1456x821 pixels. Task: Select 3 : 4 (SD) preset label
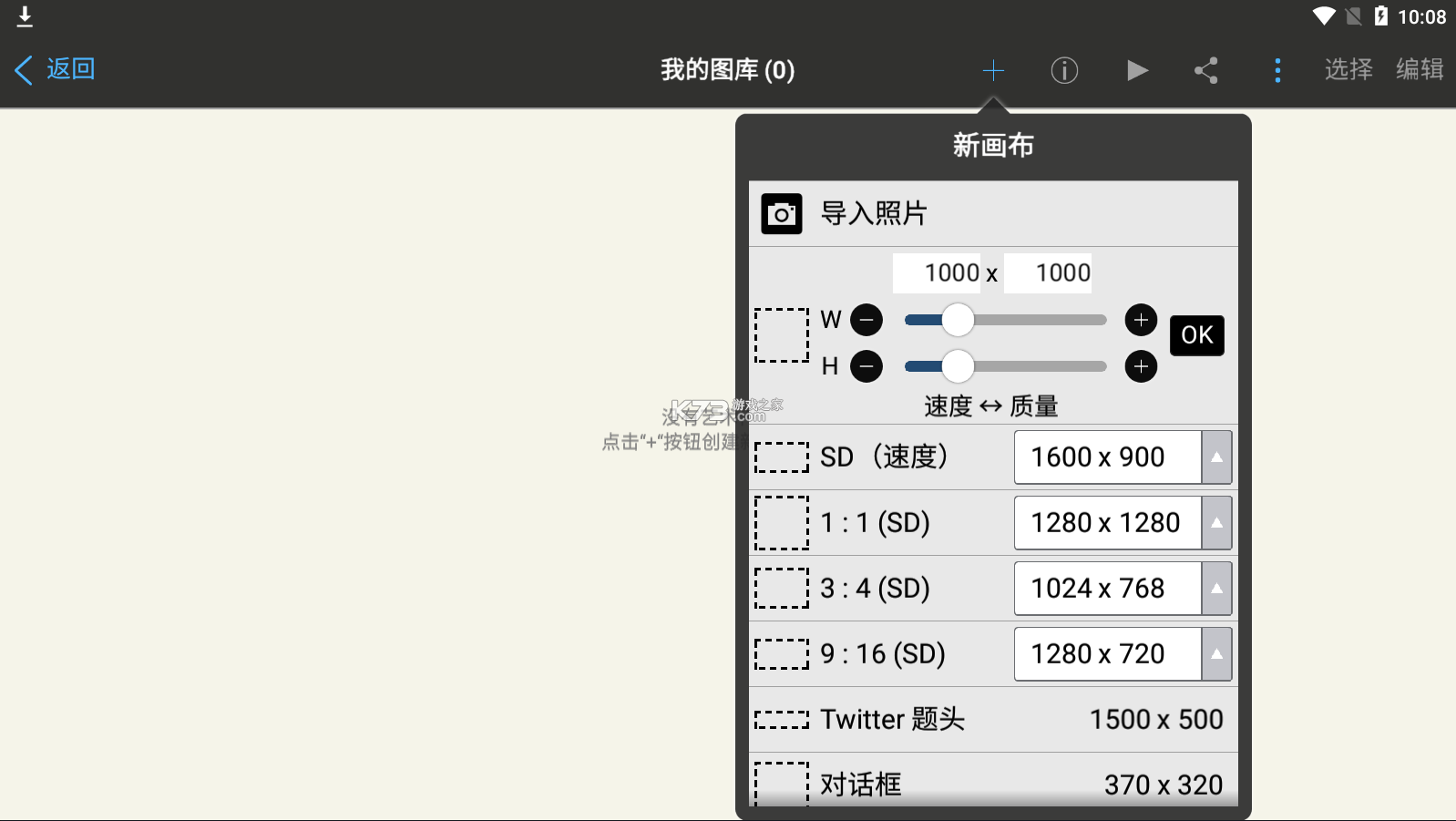click(875, 589)
